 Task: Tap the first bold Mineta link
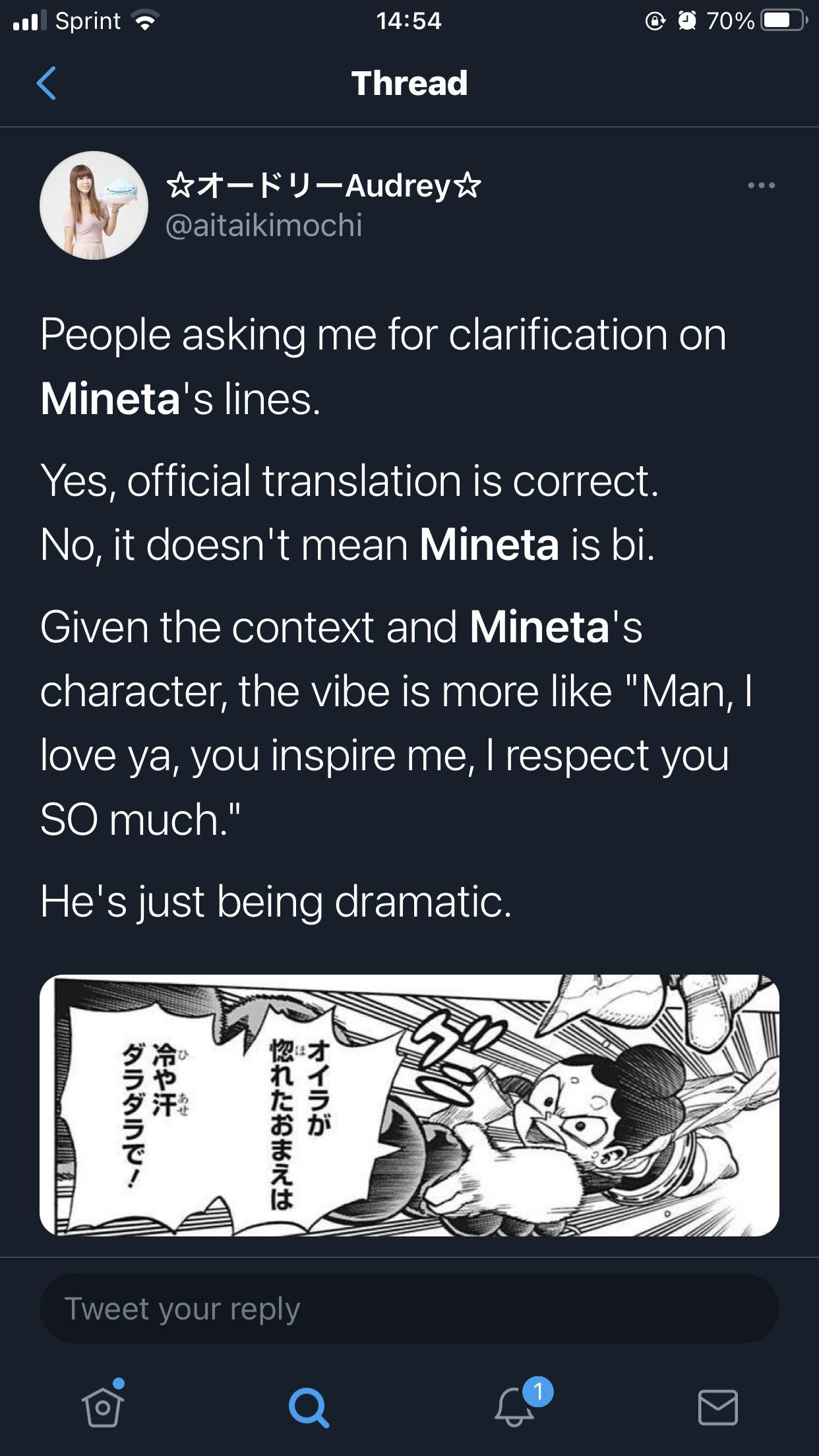pos(111,399)
